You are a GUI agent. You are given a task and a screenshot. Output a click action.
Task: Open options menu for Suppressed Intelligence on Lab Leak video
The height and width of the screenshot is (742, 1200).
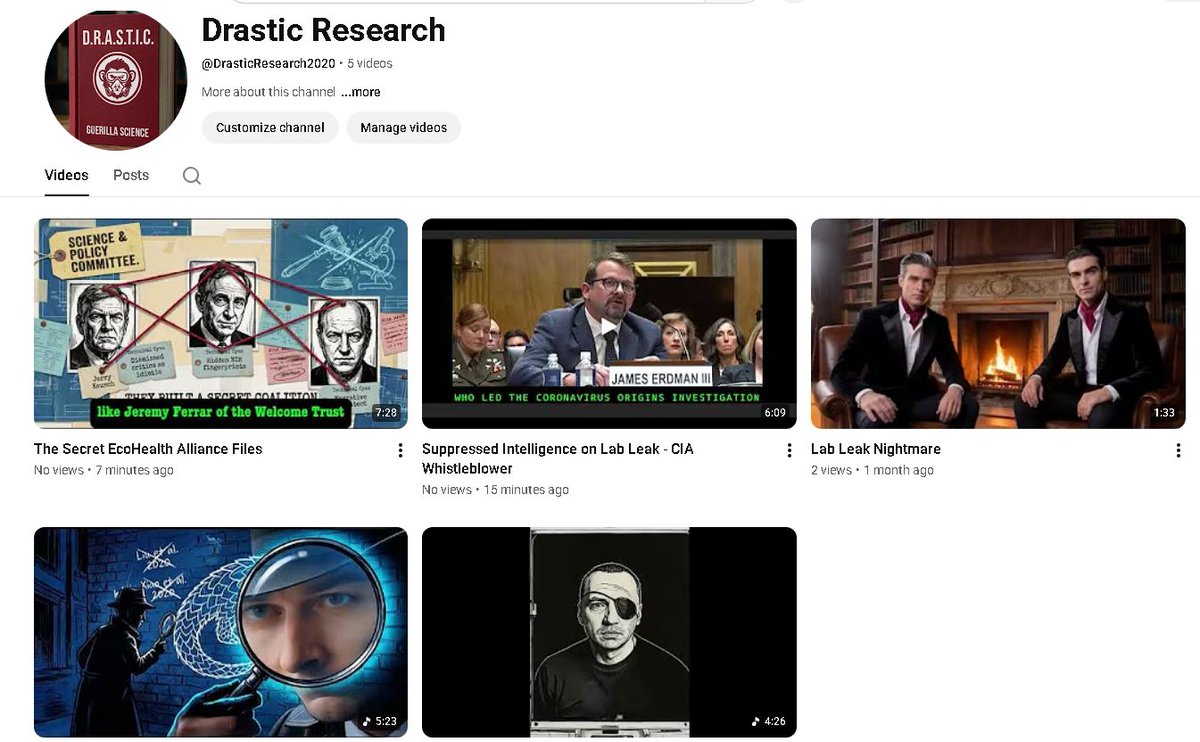click(789, 450)
